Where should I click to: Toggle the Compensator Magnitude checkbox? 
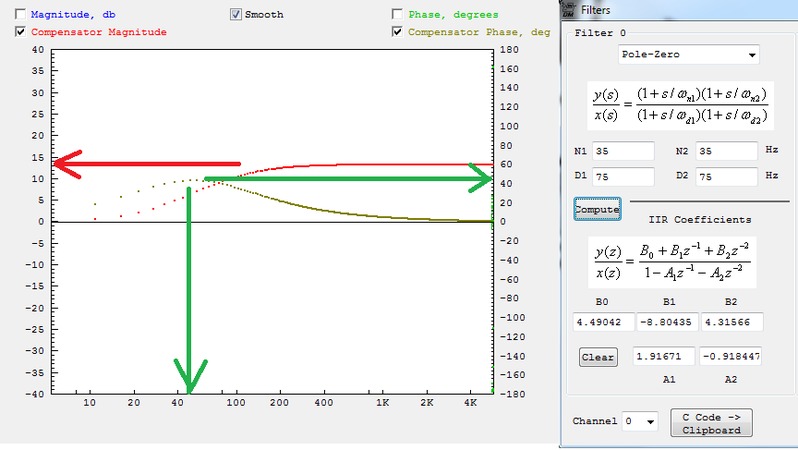[x=22, y=32]
